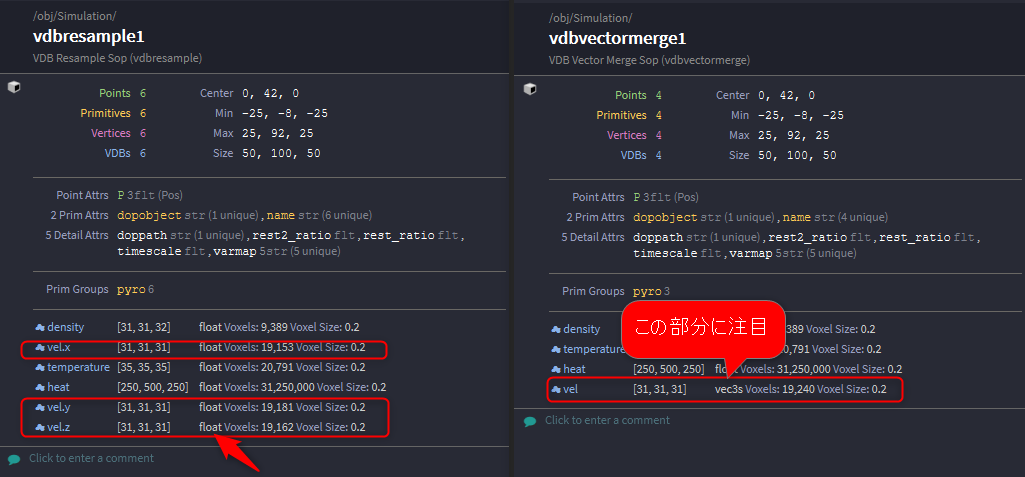Viewport: 1025px width, 477px height.
Task: Click resolution '[35, 35, 35]' of temperature
Action: coord(144,368)
